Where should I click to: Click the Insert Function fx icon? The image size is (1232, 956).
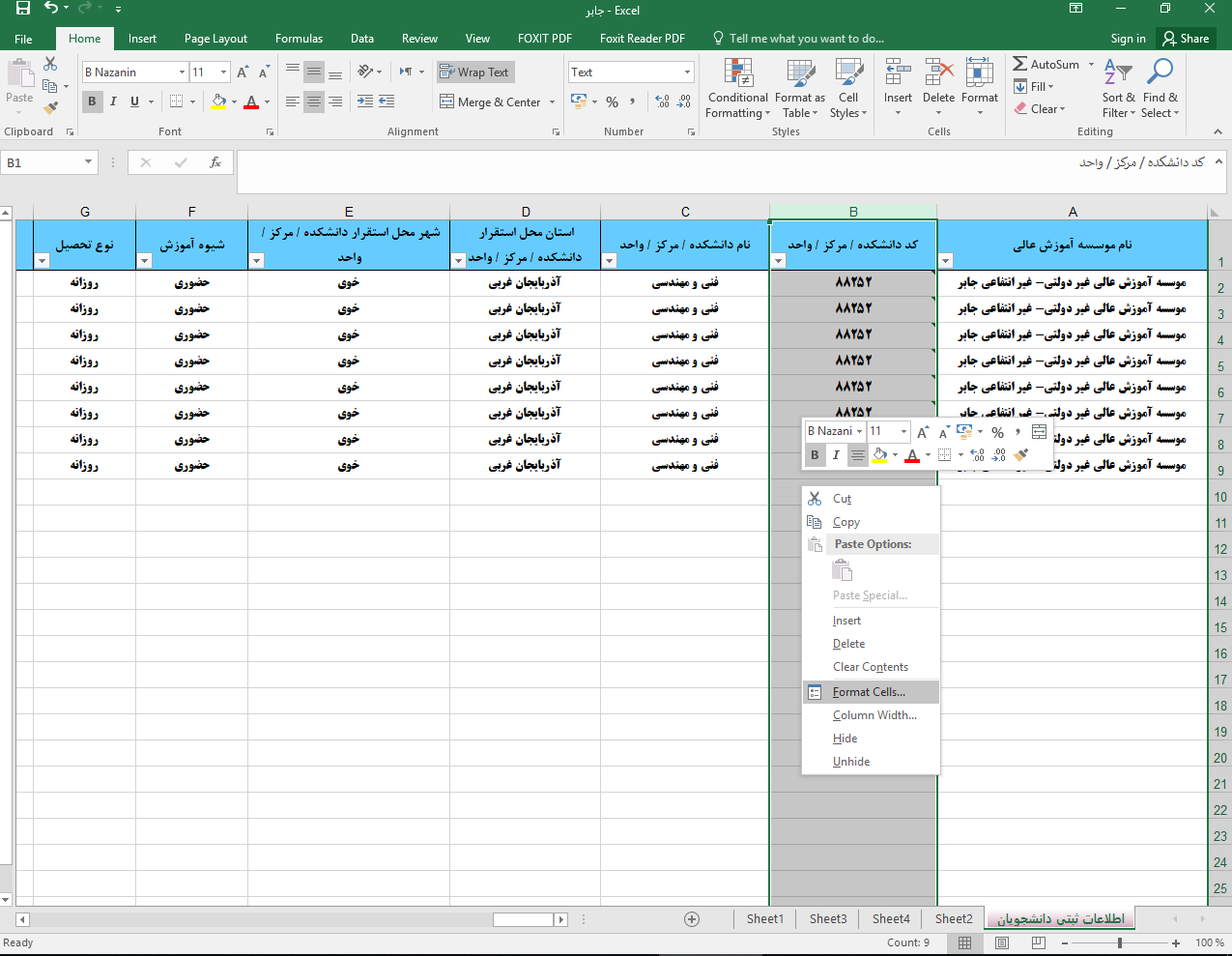215,162
